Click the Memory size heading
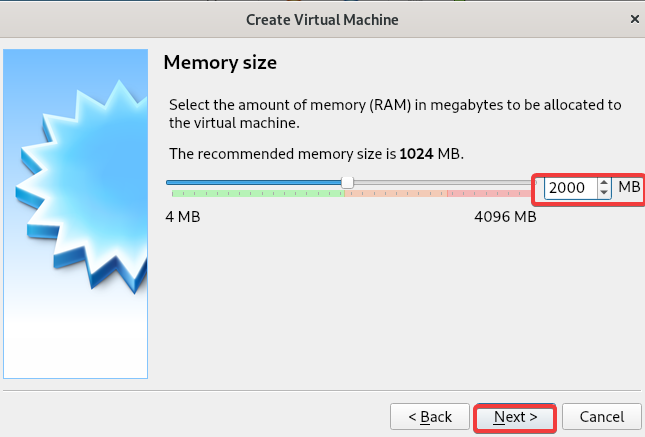This screenshot has height=437, width=645. pos(220,63)
